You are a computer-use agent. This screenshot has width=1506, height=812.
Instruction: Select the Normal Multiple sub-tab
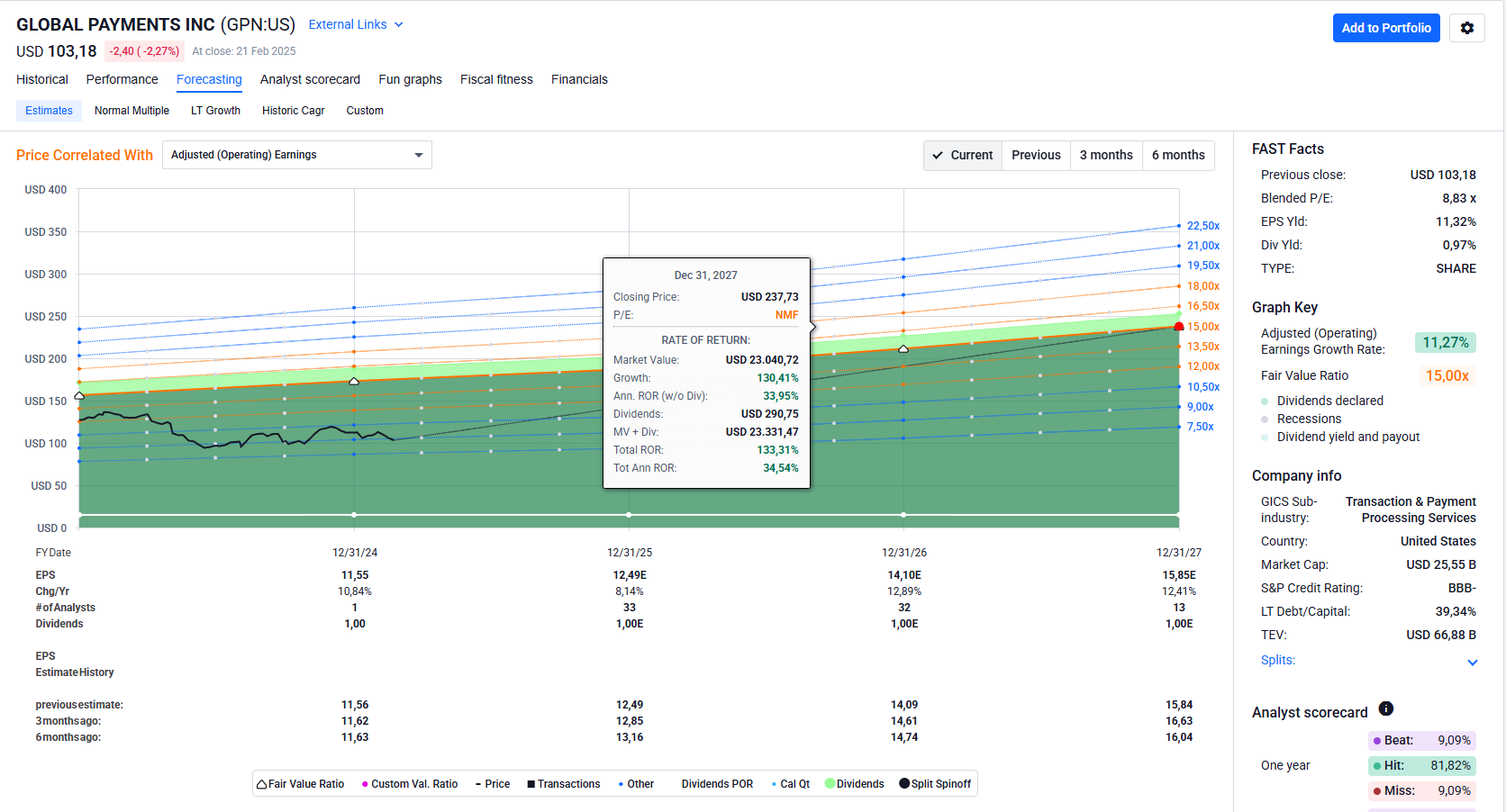(x=132, y=111)
